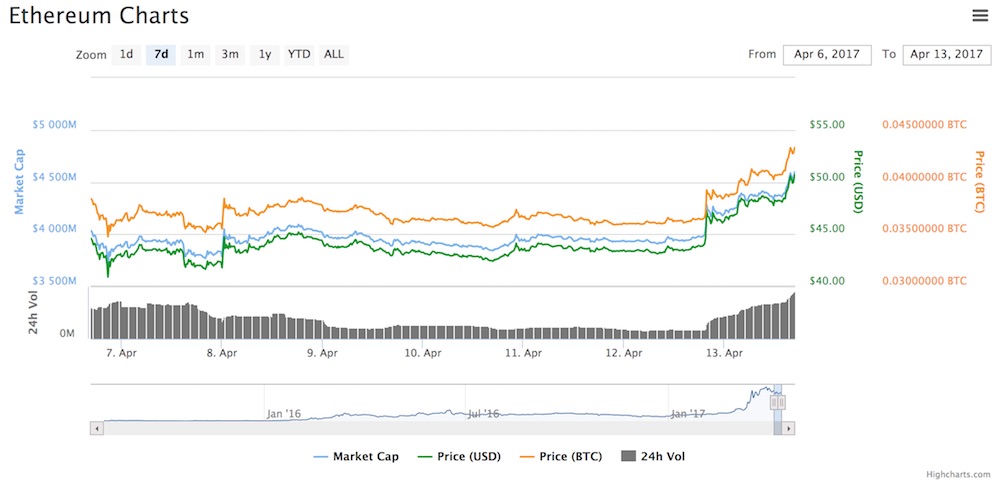Image resolution: width=1000 pixels, height=483 pixels.
Task: Select the 7d zoom range
Action: coord(161,55)
